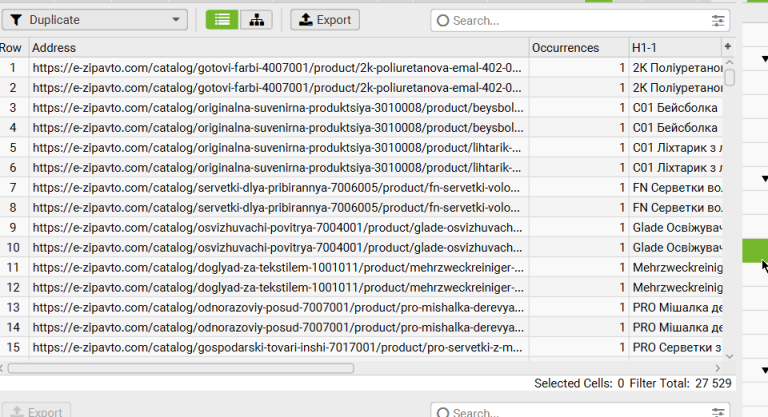Viewport: 768px width, 417px height.
Task: Add column with the plus icon
Action: 728,47
